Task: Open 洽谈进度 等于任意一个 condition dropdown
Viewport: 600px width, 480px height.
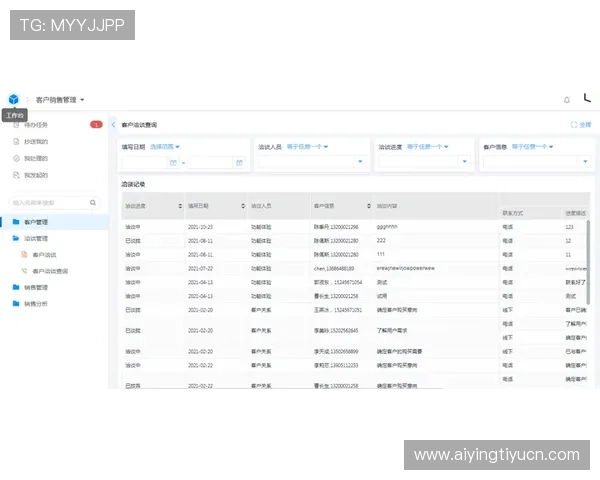Action: pyautogui.click(x=428, y=147)
